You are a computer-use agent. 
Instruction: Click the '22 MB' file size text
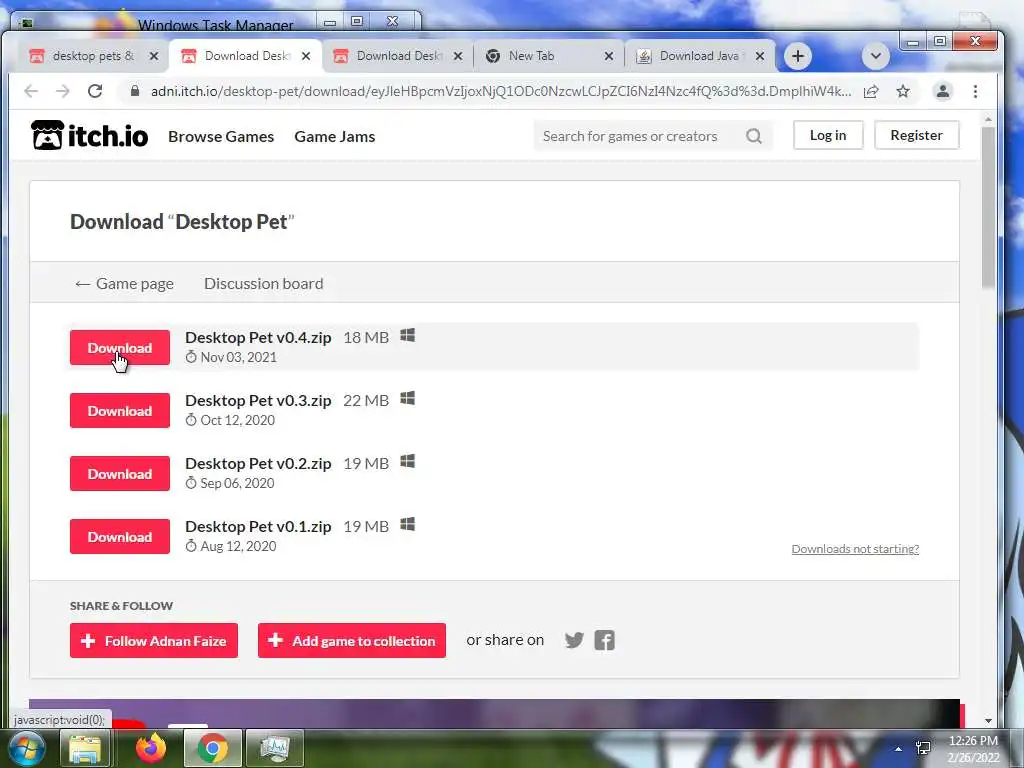pos(366,400)
